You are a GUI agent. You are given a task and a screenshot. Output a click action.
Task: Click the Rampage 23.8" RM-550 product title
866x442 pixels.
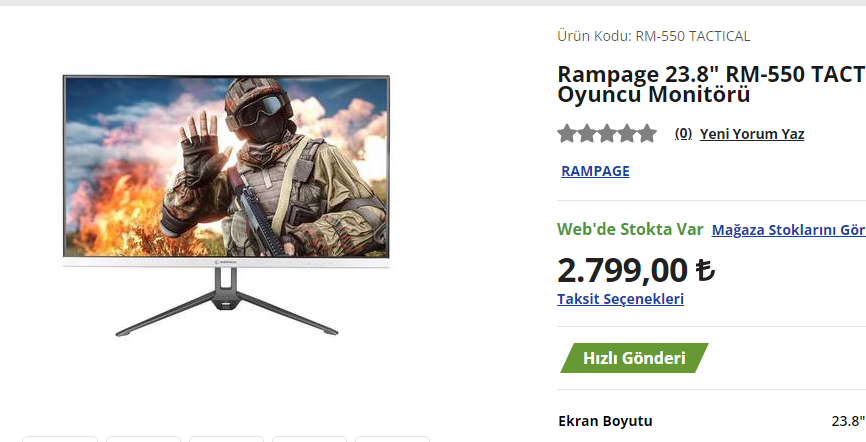[x=711, y=84]
